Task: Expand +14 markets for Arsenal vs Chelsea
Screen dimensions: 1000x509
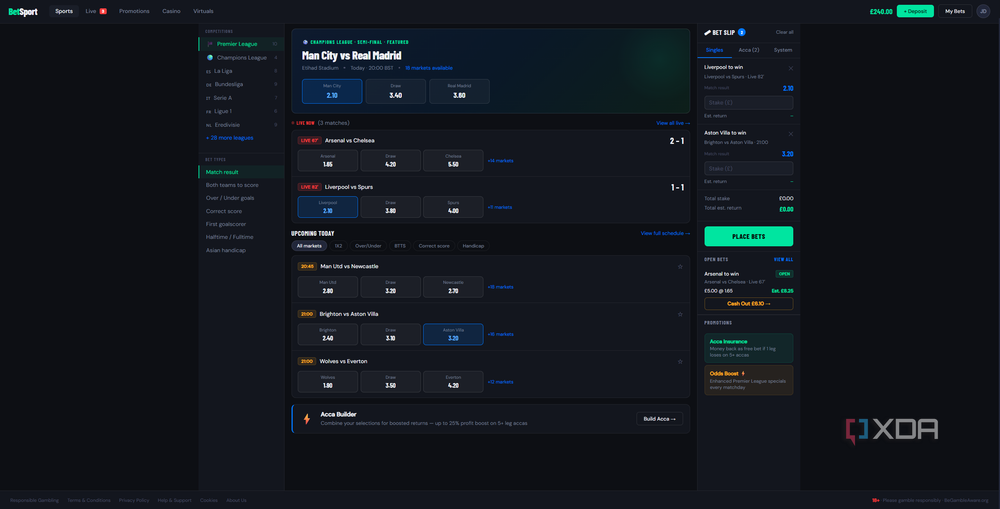Action: coord(500,161)
